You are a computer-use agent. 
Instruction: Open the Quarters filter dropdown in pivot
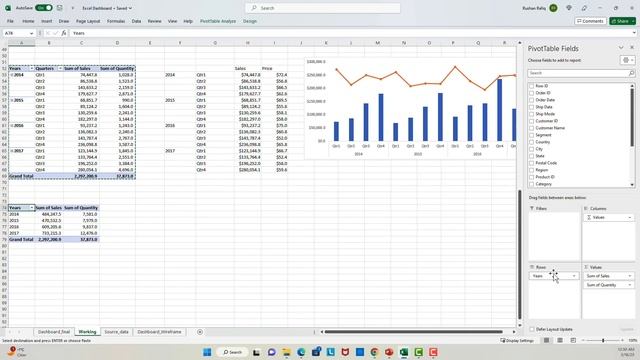click(60, 69)
